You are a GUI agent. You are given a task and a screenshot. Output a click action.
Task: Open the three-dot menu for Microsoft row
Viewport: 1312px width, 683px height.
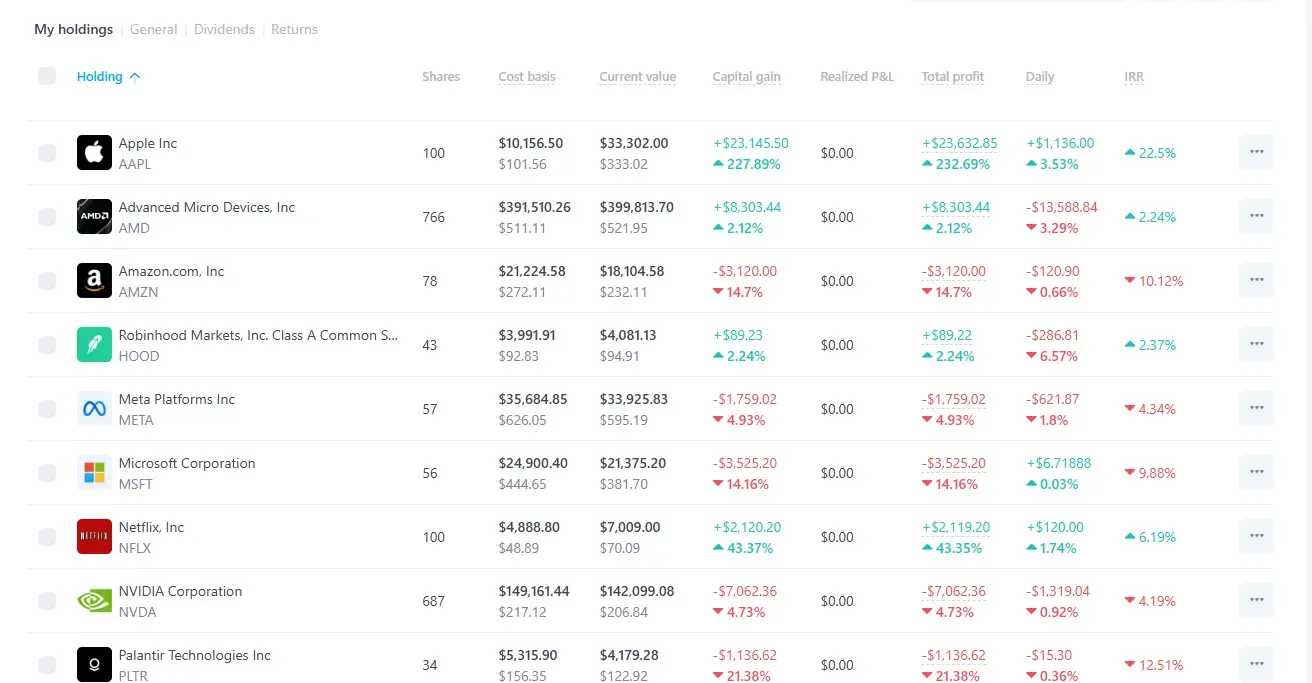[x=1256, y=473]
